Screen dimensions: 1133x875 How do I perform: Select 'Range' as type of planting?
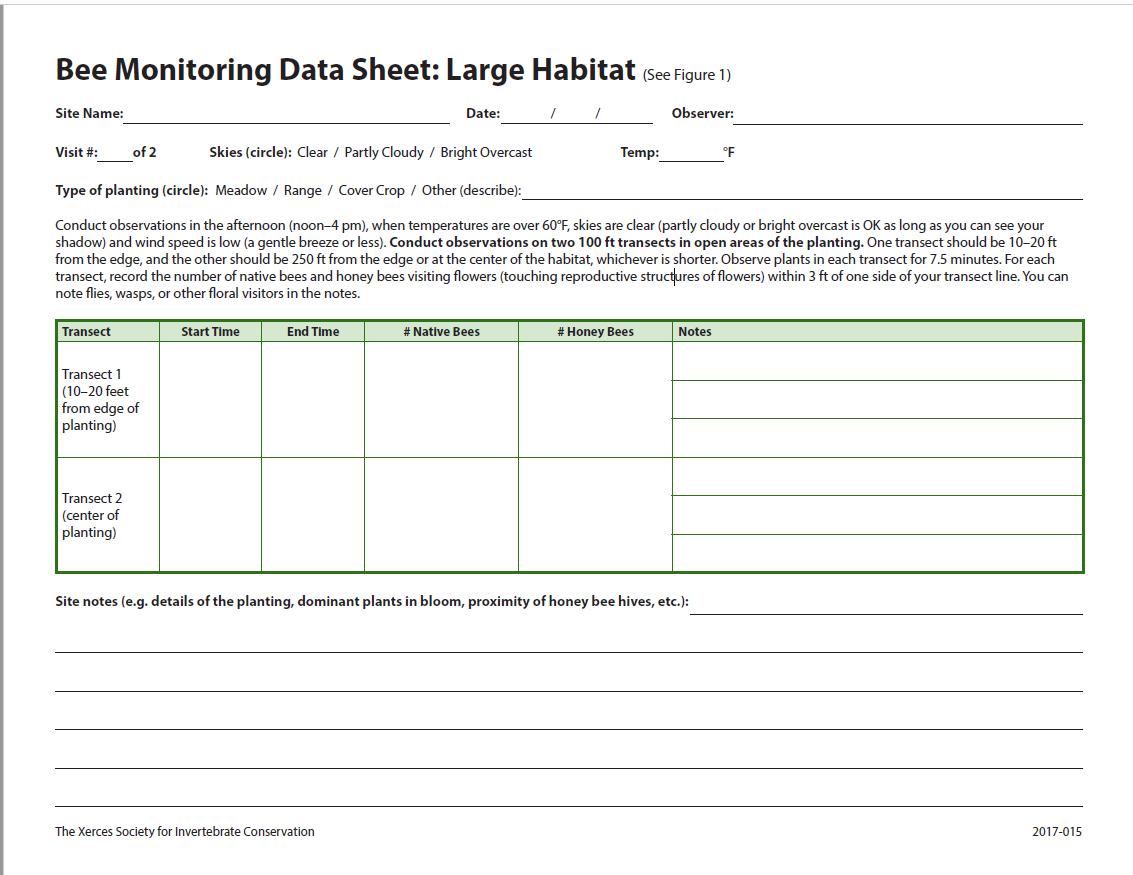coord(303,191)
